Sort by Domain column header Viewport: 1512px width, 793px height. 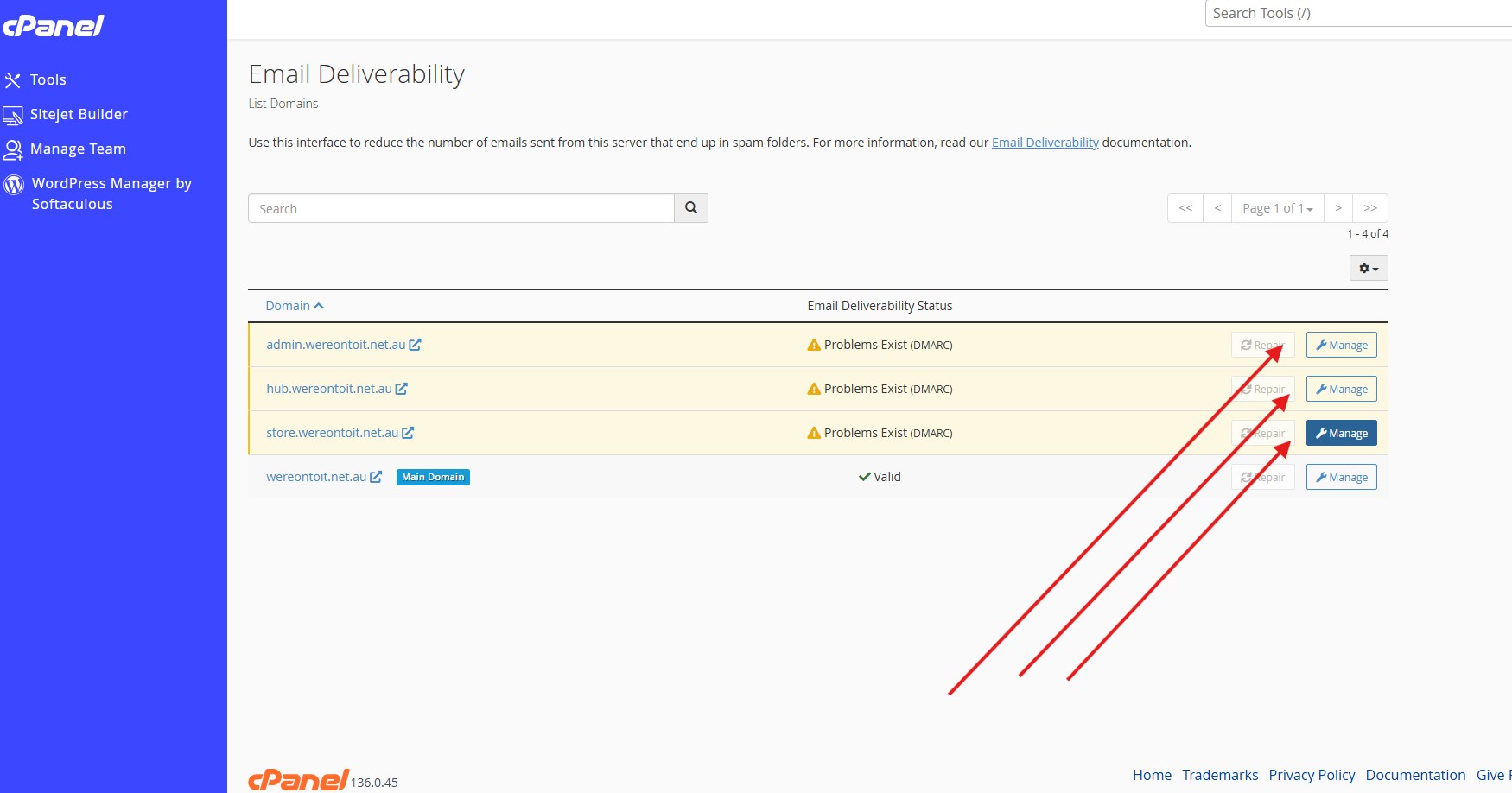[x=295, y=306]
